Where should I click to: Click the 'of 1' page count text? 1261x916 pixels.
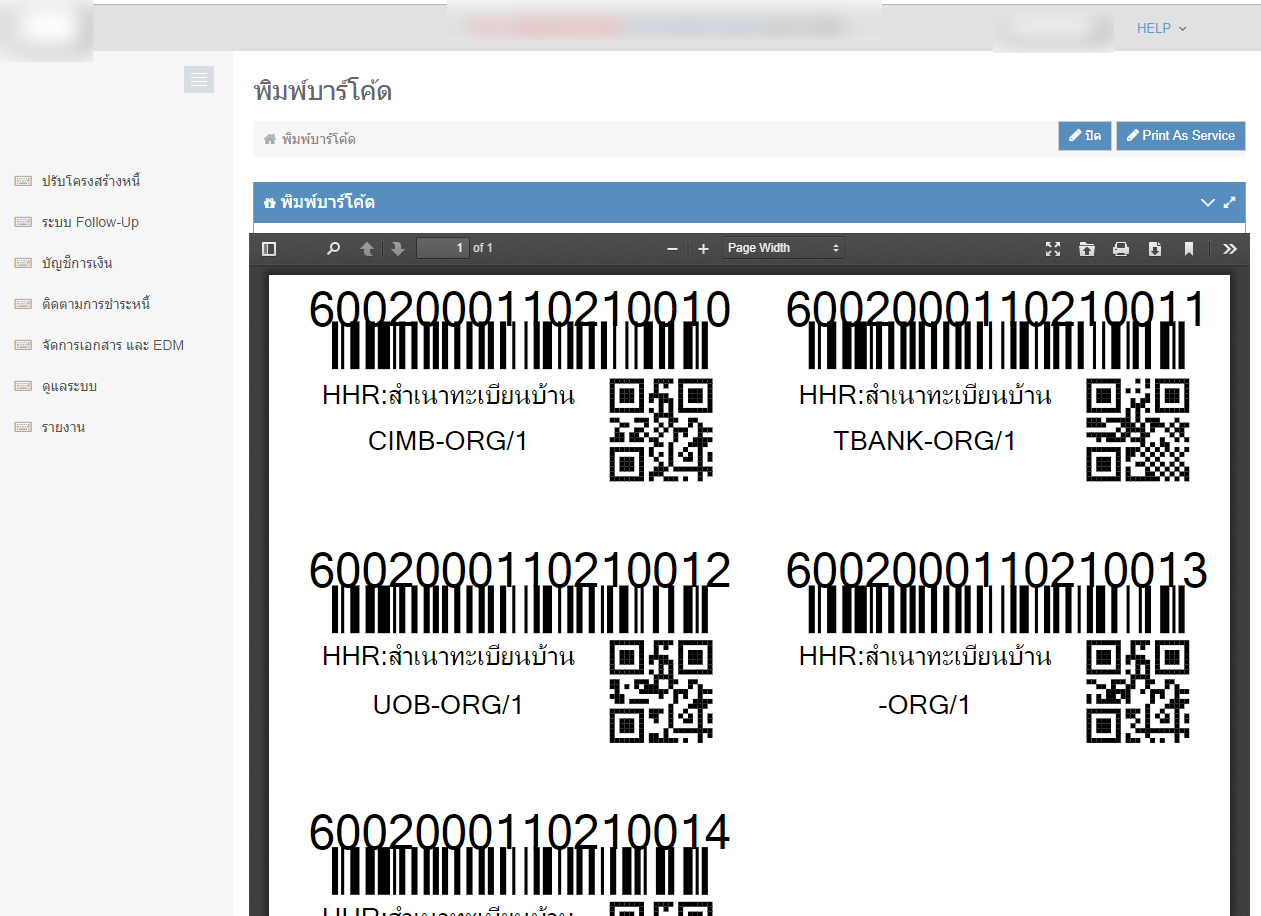pyautogui.click(x=483, y=248)
